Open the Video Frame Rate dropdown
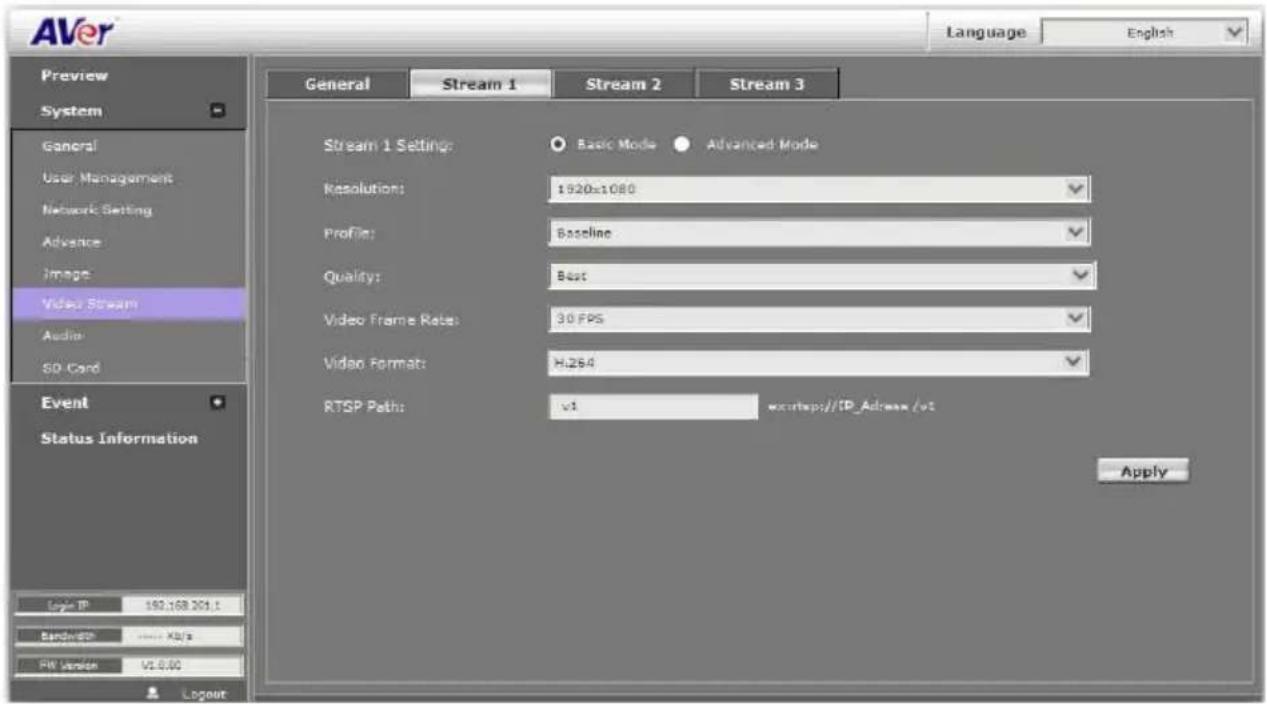The image size is (1267, 704). 819,319
